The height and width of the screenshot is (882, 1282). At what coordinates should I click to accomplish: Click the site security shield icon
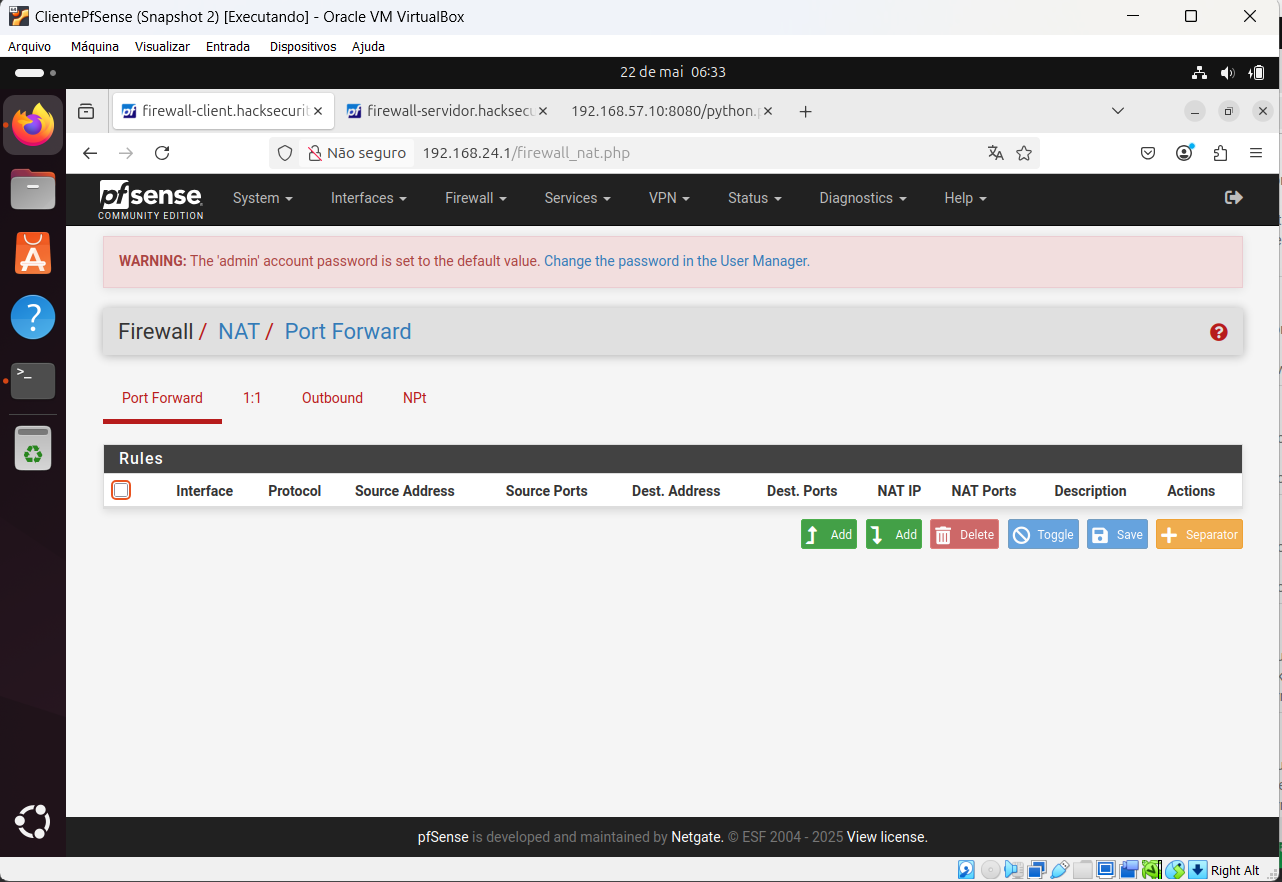pyautogui.click(x=285, y=153)
